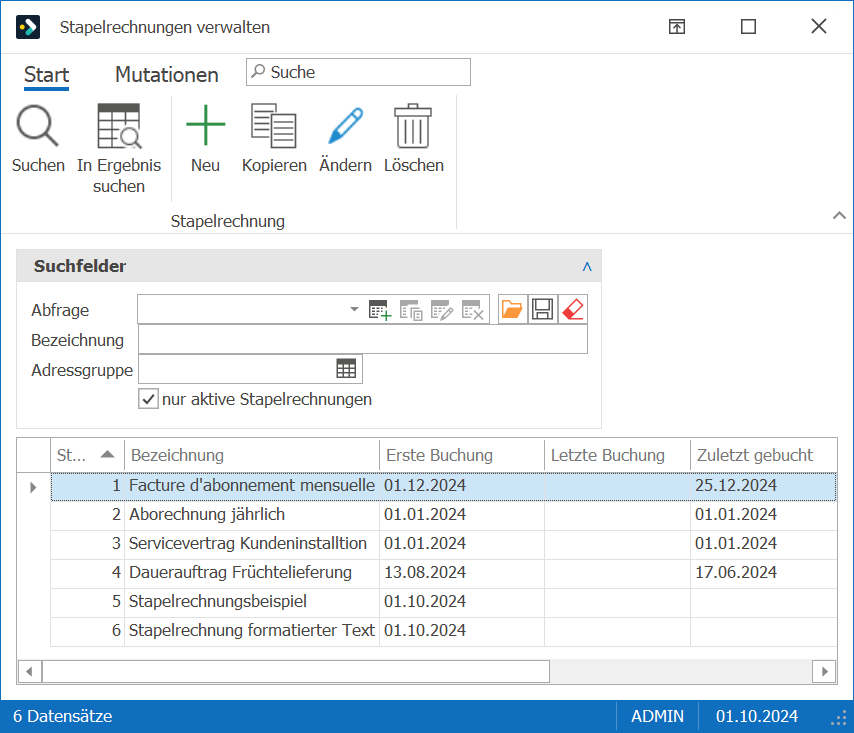The image size is (854, 733).
Task: Click the delete query icon
Action: click(472, 310)
